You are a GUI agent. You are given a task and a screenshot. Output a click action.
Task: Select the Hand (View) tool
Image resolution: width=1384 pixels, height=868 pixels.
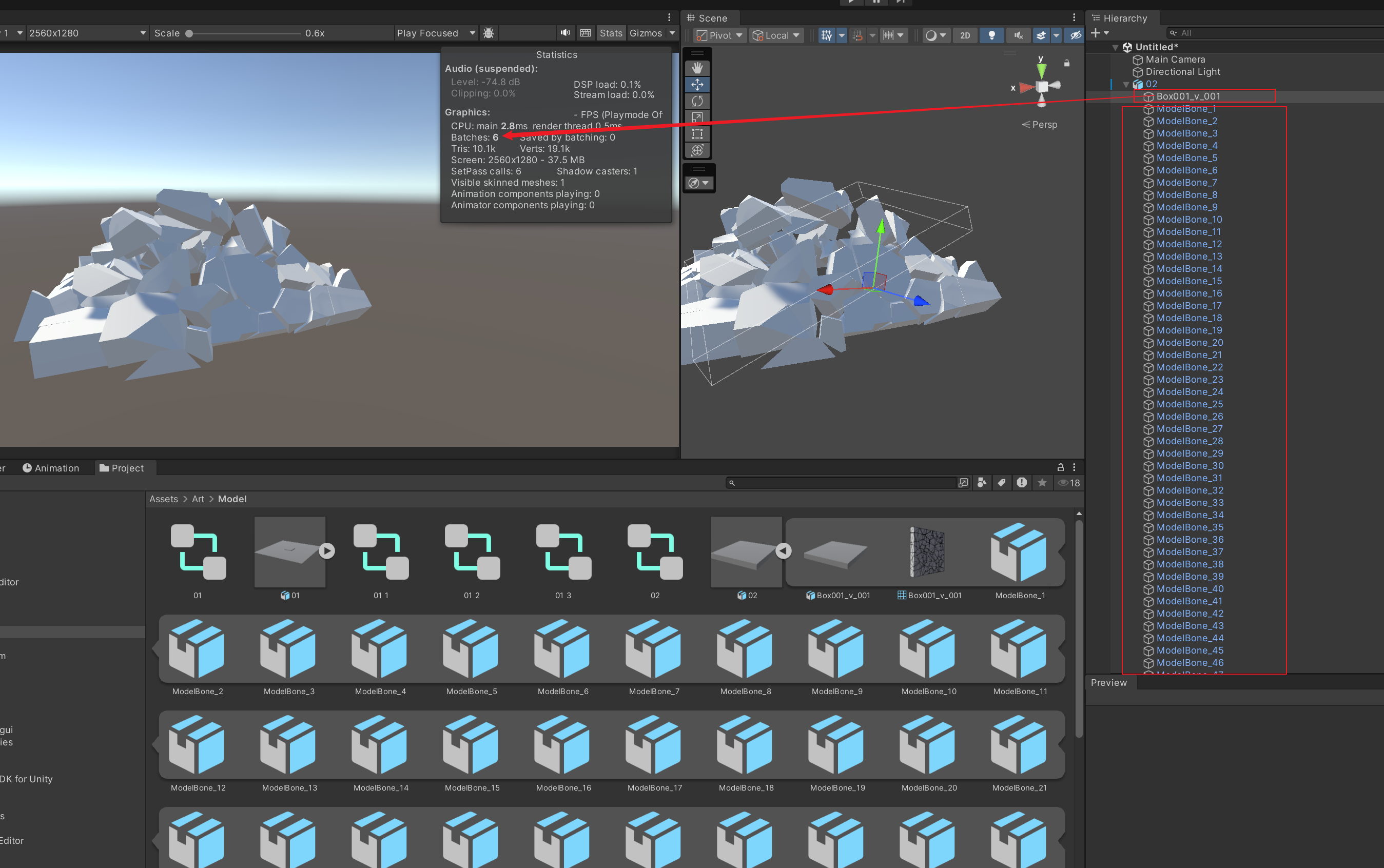click(697, 68)
